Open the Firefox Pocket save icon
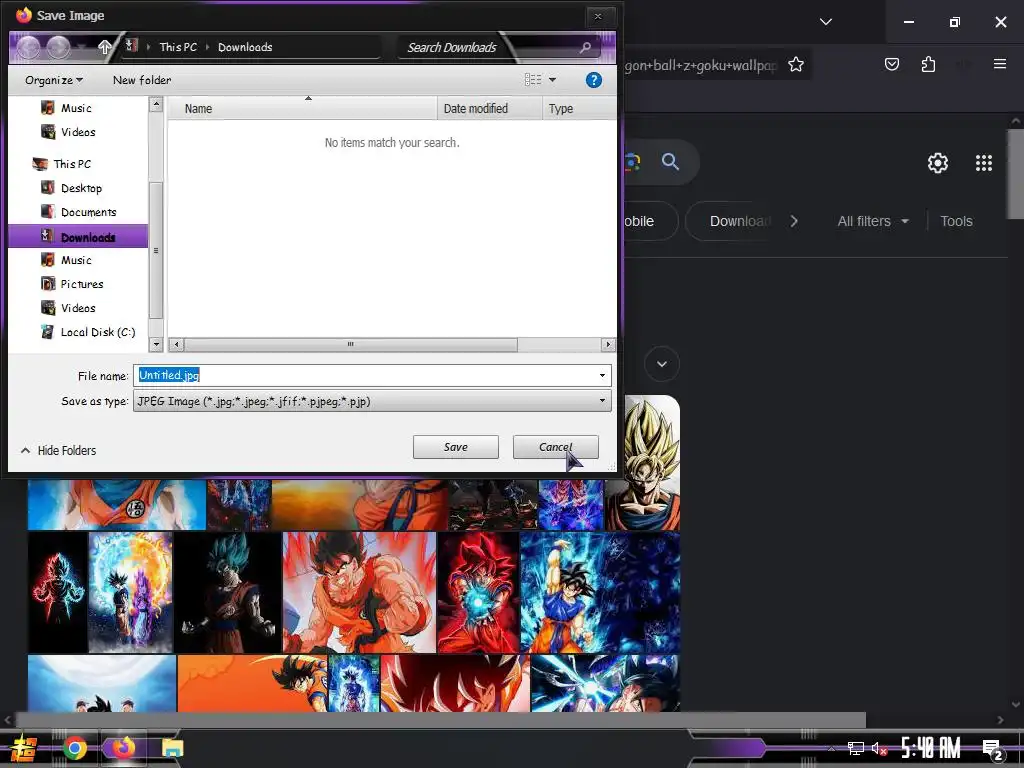This screenshot has width=1024, height=768. [892, 64]
